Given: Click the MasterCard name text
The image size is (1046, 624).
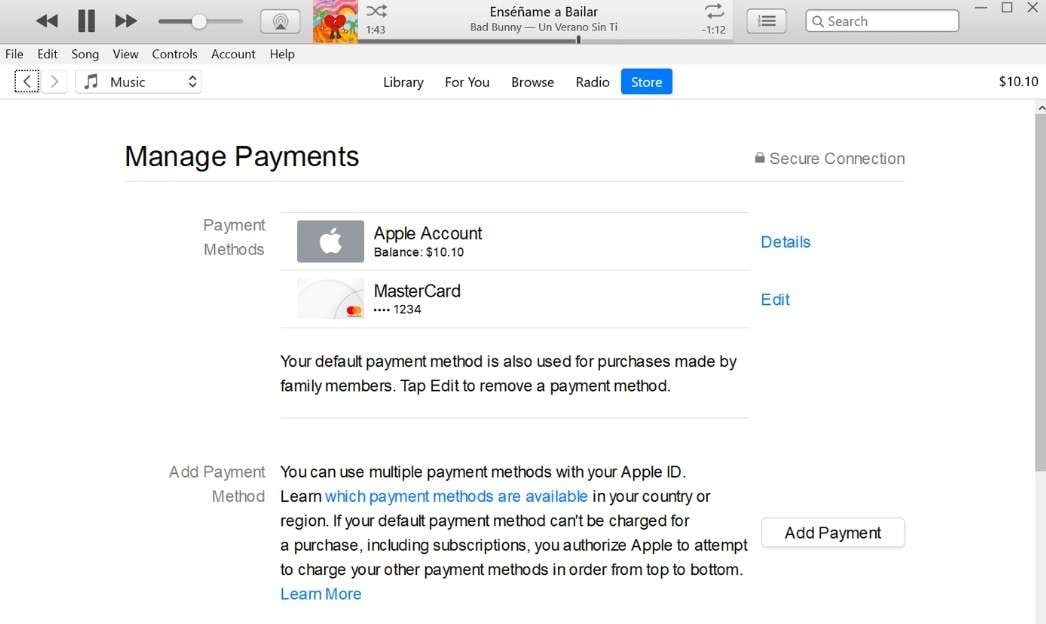Looking at the screenshot, I should point(417,291).
